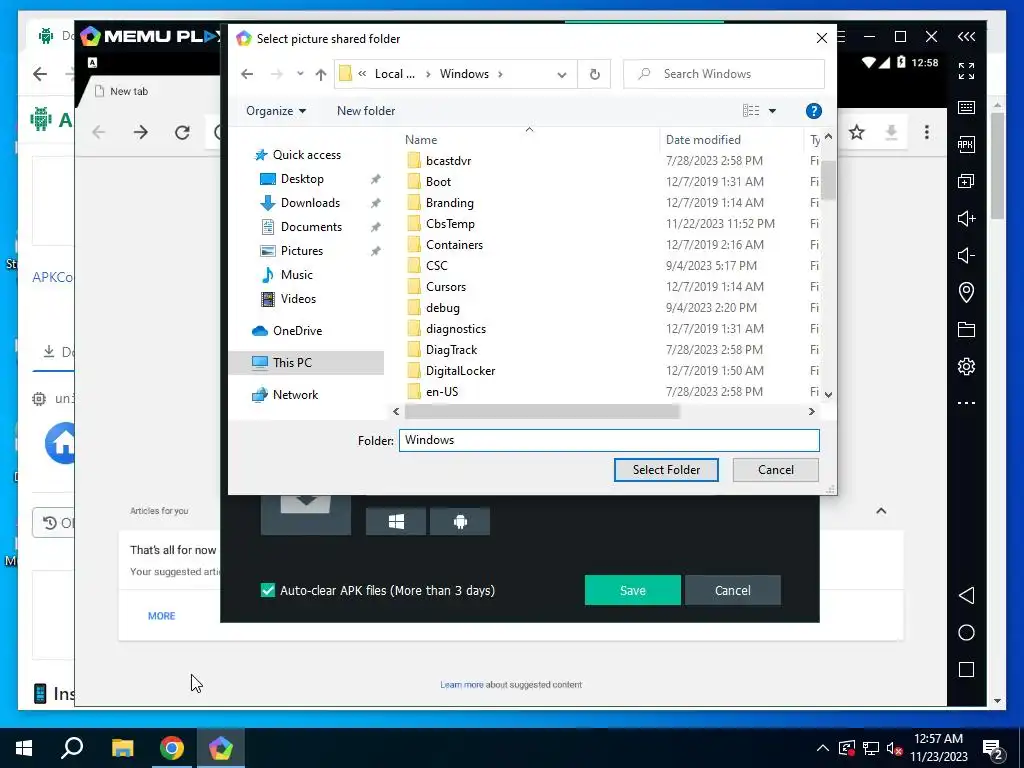Image resolution: width=1024 pixels, height=768 pixels.
Task: Click forward arrow in emulator browser
Action: point(140,133)
